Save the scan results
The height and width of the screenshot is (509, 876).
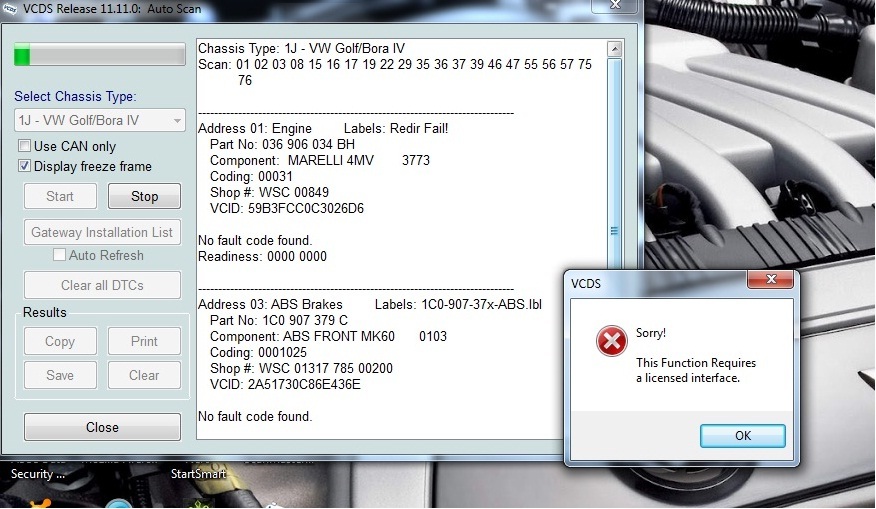60,375
